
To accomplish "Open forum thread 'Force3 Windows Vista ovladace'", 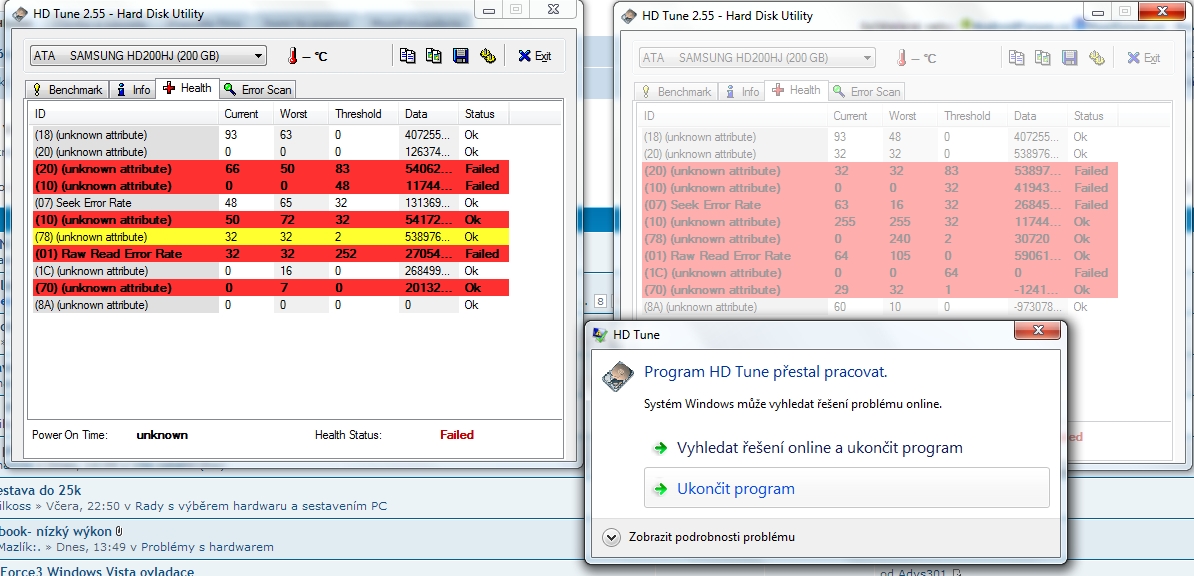I will tap(97, 571).
